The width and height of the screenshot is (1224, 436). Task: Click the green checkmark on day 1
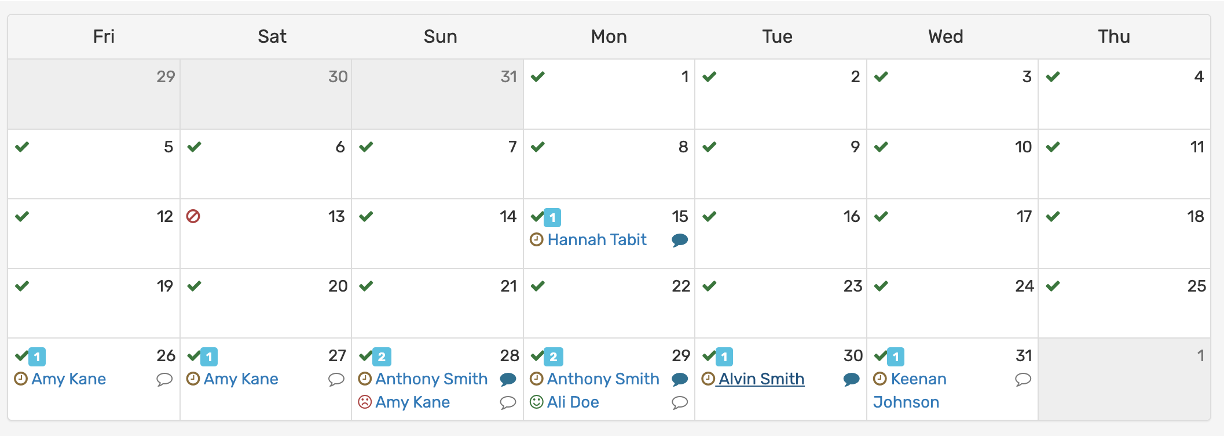point(538,77)
